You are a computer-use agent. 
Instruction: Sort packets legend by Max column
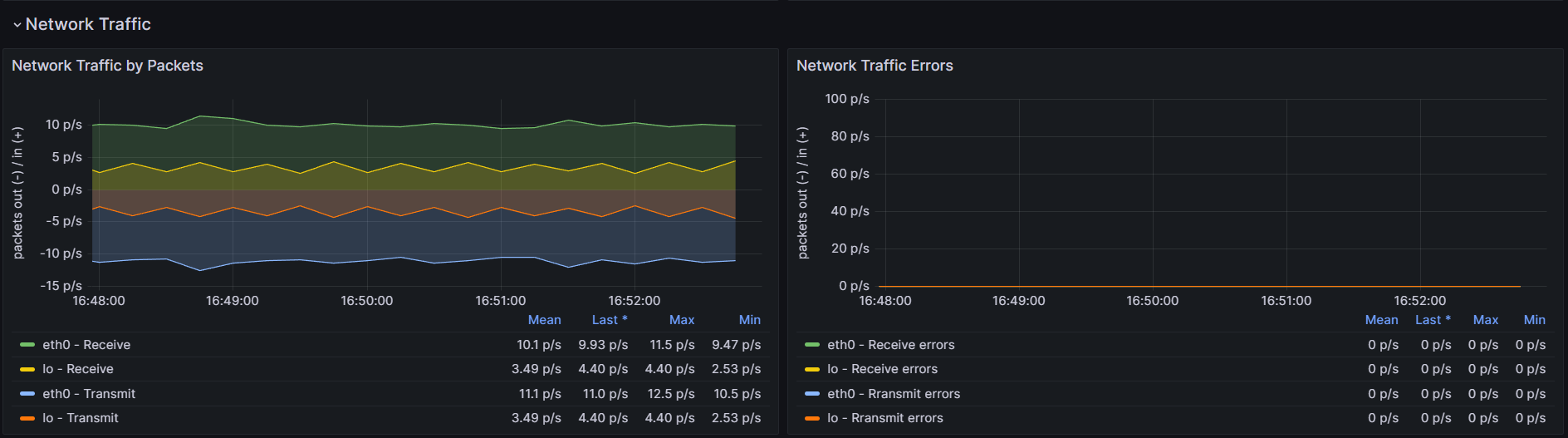[x=682, y=320]
